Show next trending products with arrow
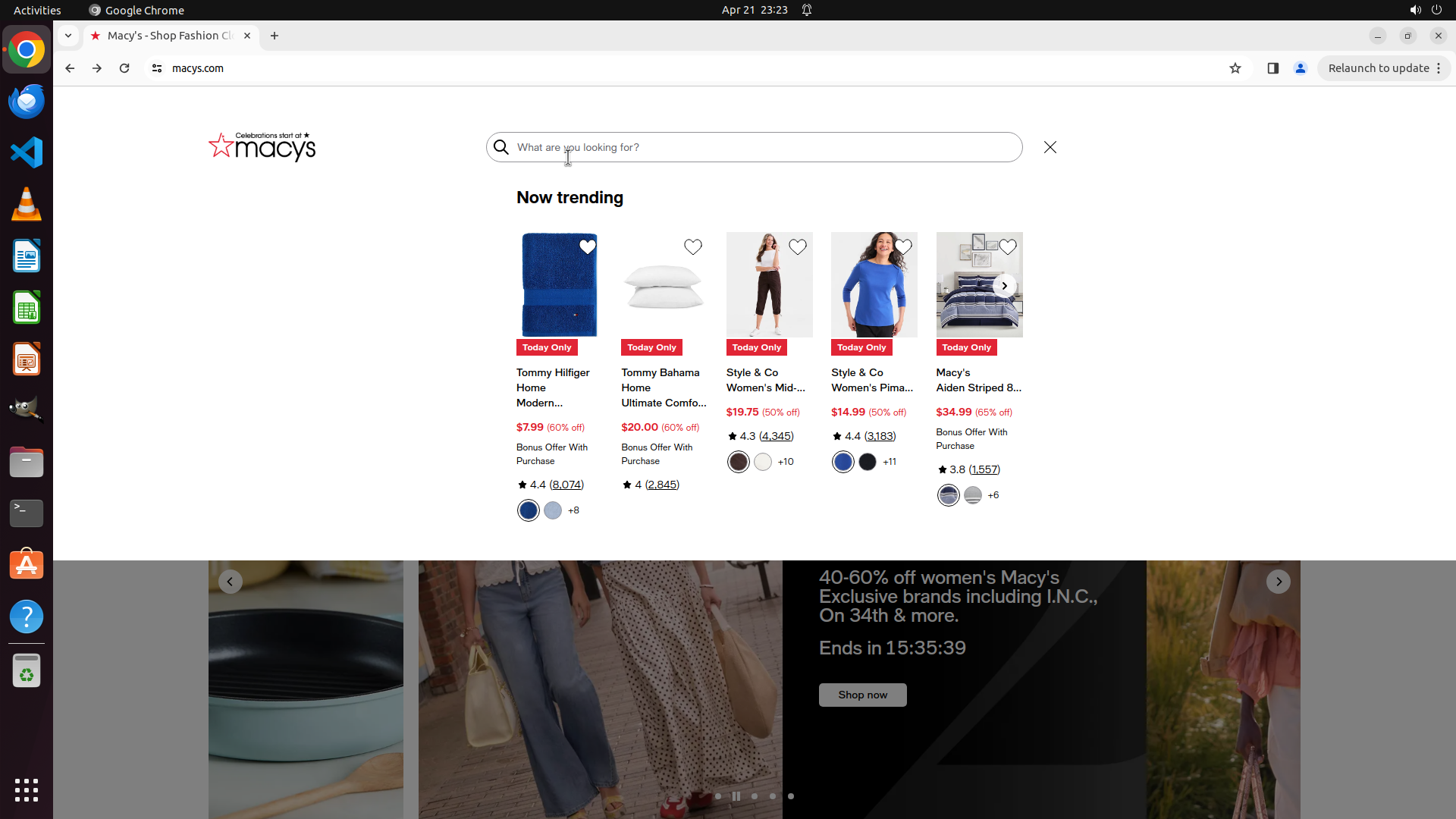Image resolution: width=1456 pixels, height=819 pixels. pyautogui.click(x=1004, y=286)
